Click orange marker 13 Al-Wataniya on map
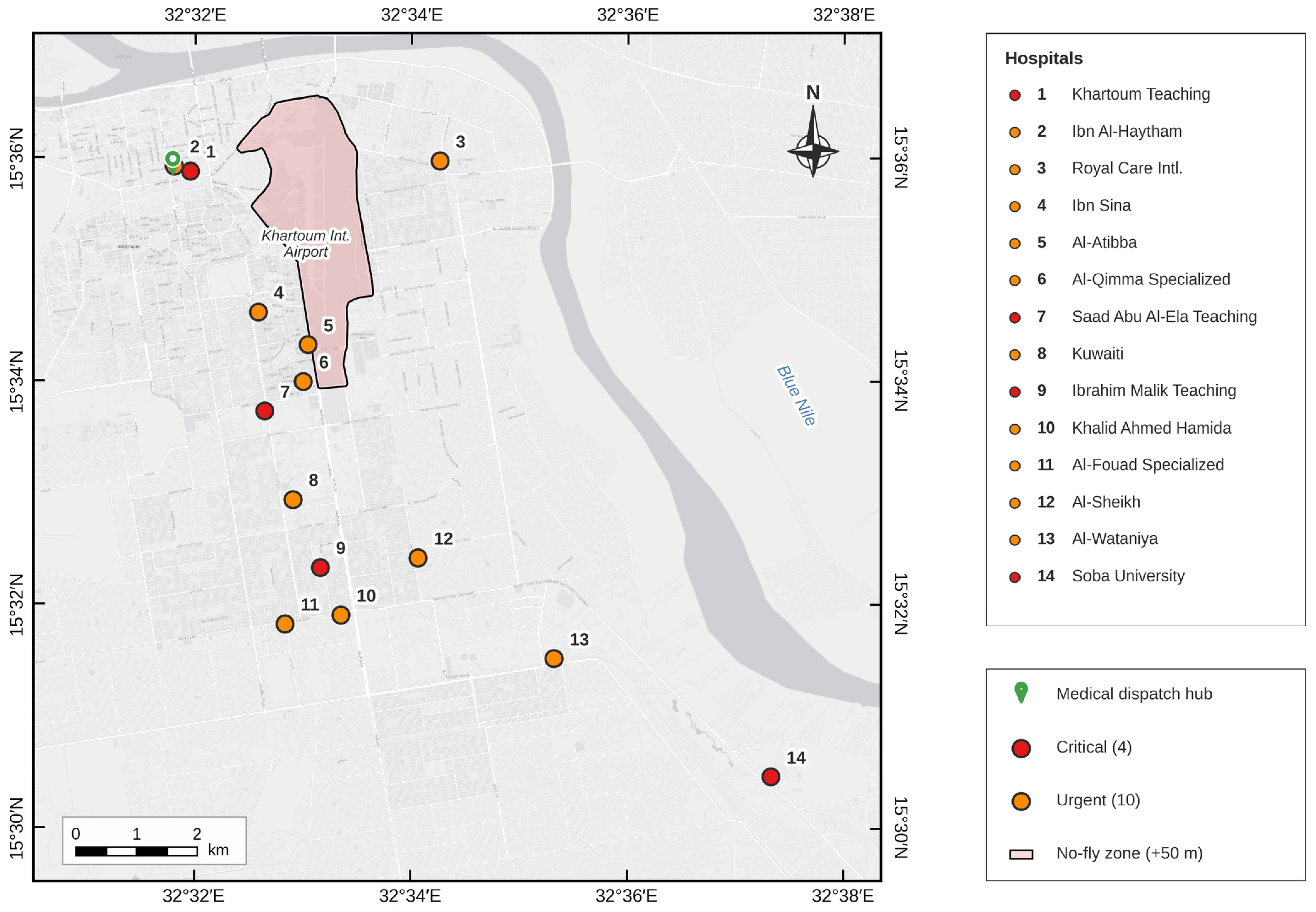Image resolution: width=1316 pixels, height=912 pixels. [x=553, y=658]
